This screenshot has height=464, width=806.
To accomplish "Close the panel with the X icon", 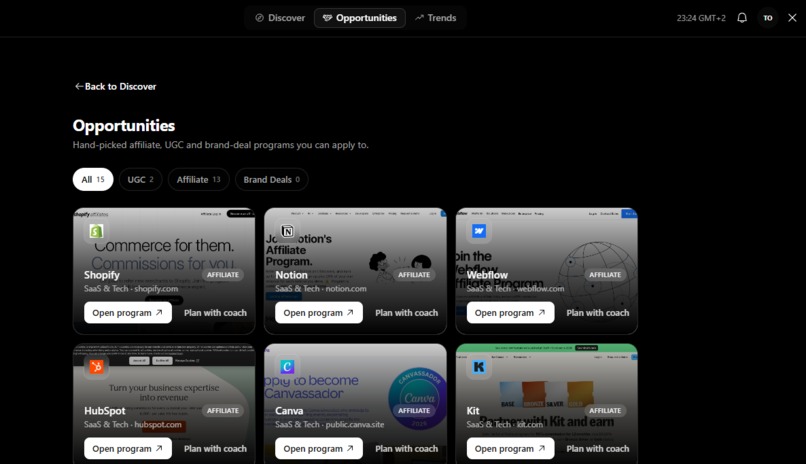I will pyautogui.click(x=792, y=18).
